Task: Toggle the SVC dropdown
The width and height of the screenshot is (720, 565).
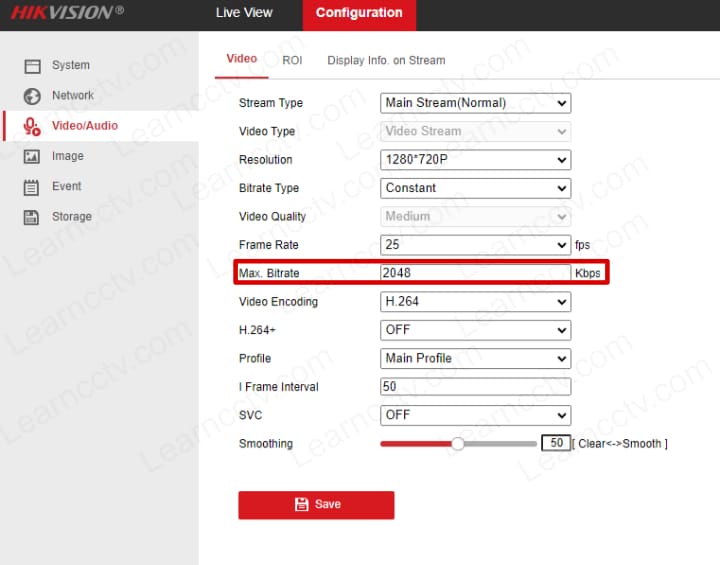Action: [475, 415]
